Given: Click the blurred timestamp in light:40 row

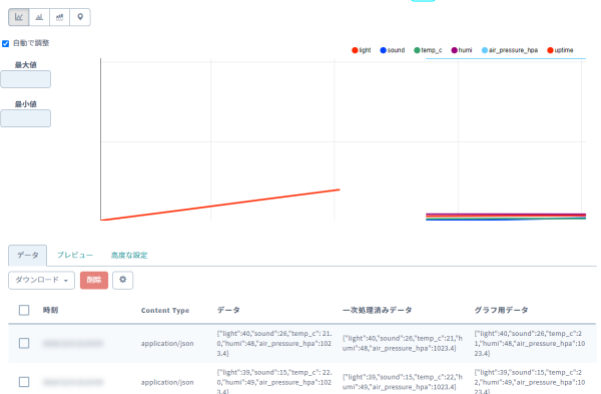Looking at the screenshot, I should [73, 343].
